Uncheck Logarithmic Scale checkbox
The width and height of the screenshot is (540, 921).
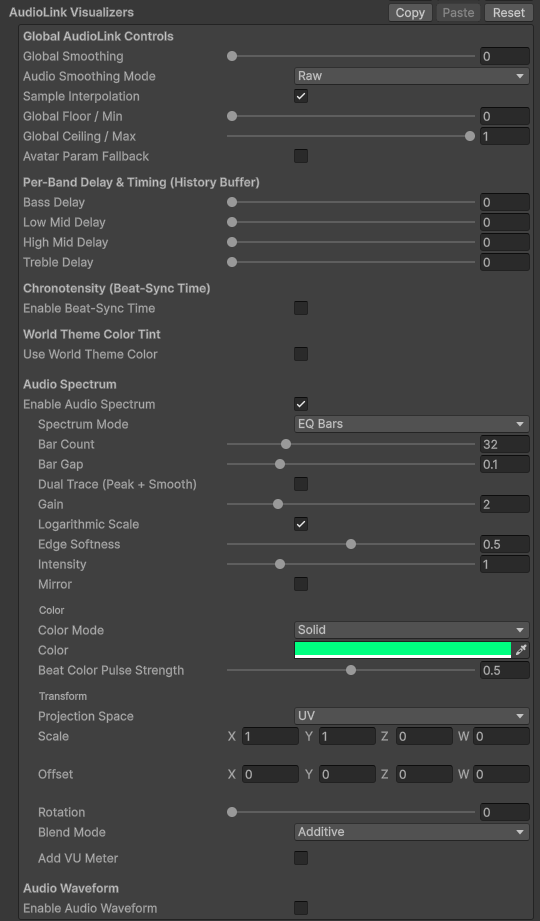pos(301,524)
